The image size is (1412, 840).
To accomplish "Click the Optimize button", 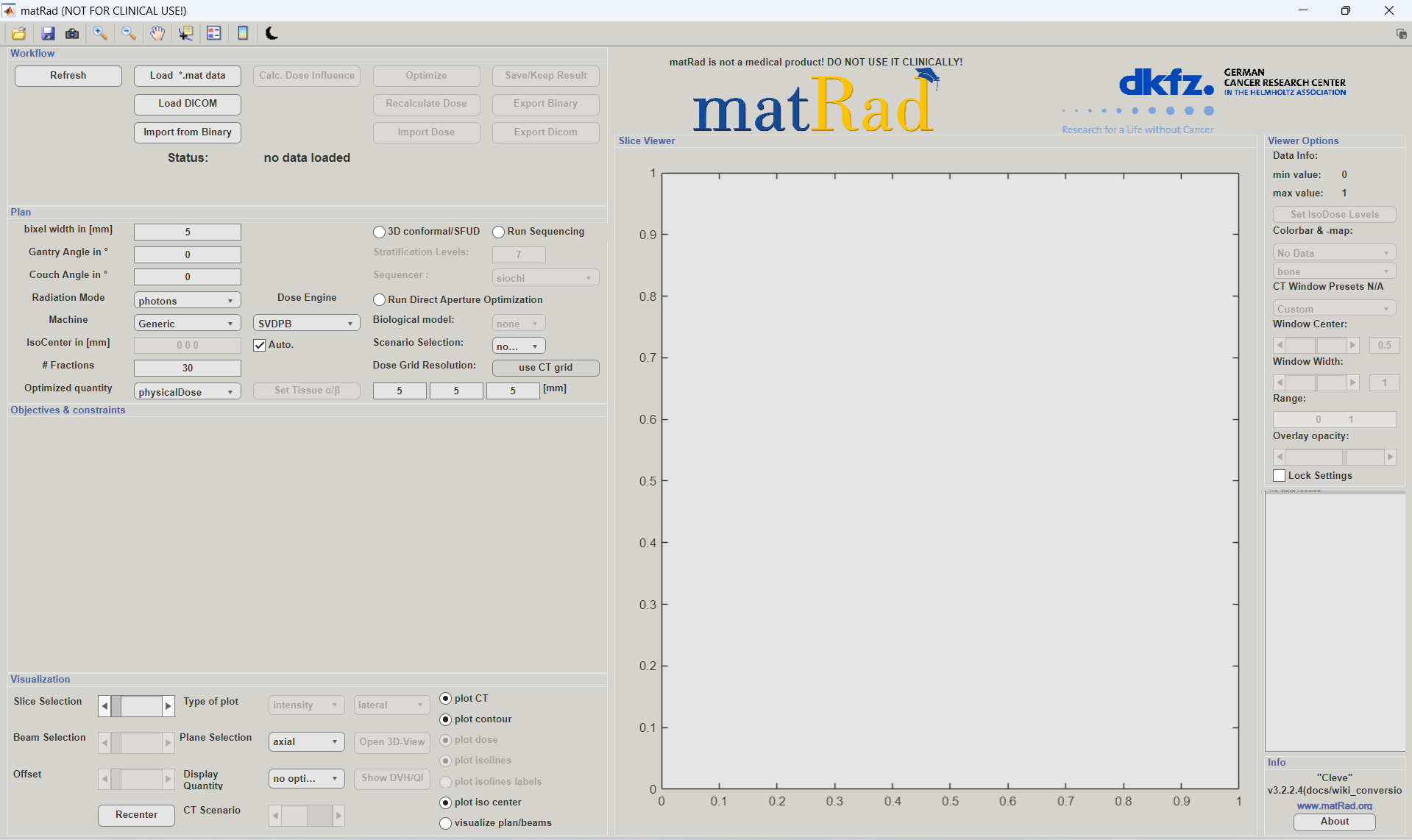I will (426, 76).
